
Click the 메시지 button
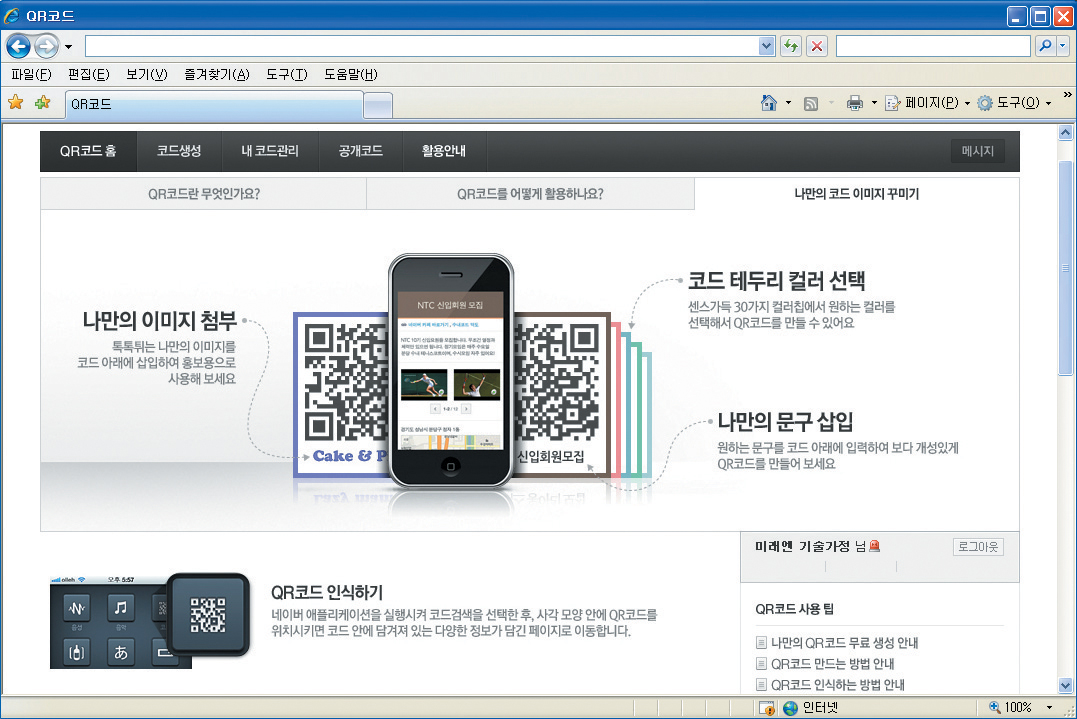977,151
